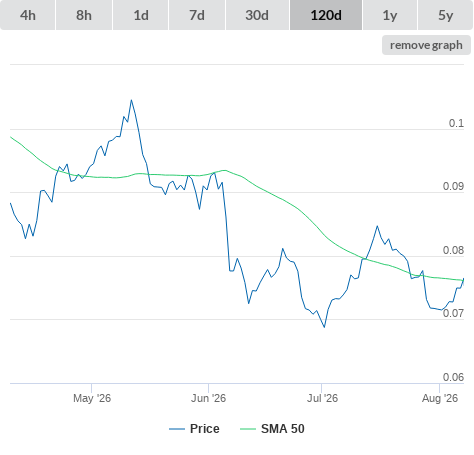
Task: Click the Jul '26 axis label
Action: coord(322,398)
